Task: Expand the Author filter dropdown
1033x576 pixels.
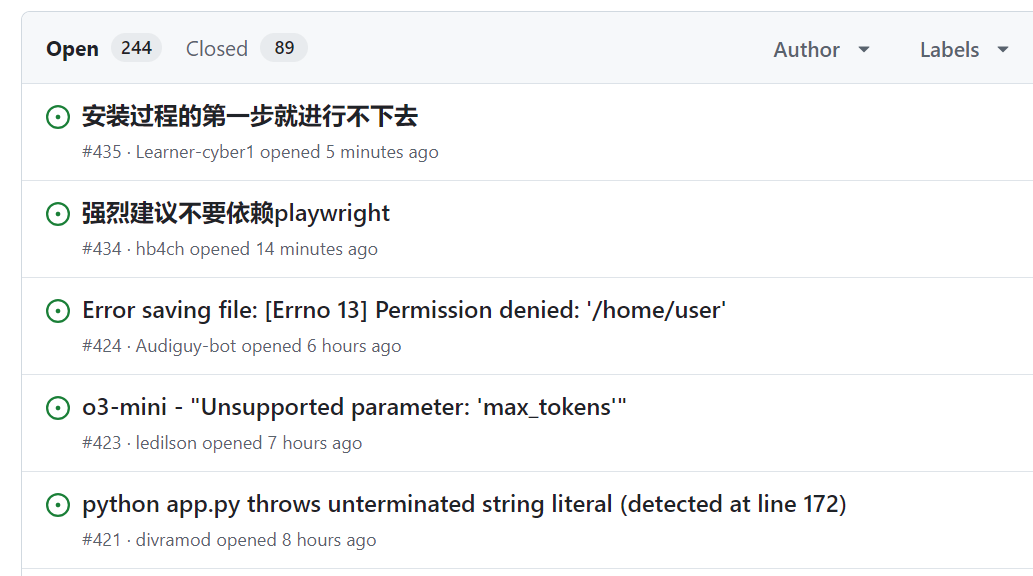Action: (821, 49)
